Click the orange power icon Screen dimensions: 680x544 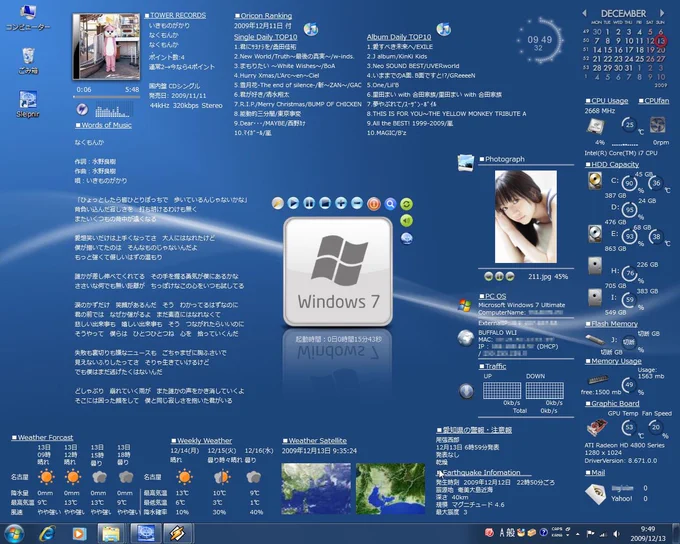click(373, 203)
